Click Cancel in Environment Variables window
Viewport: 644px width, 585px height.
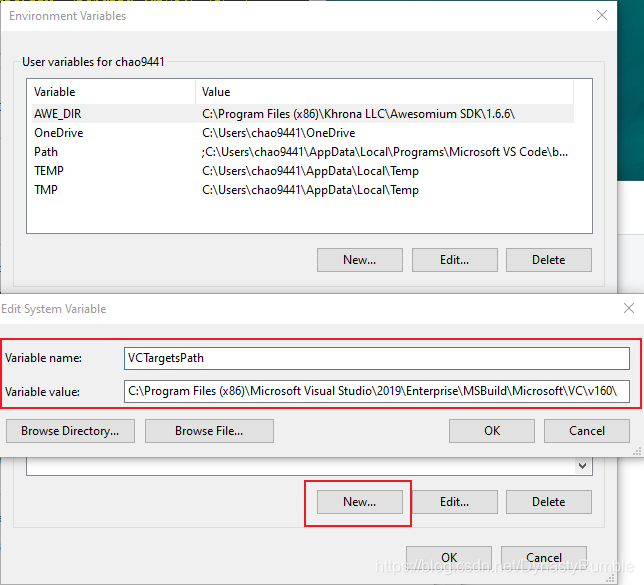pyautogui.click(x=544, y=557)
